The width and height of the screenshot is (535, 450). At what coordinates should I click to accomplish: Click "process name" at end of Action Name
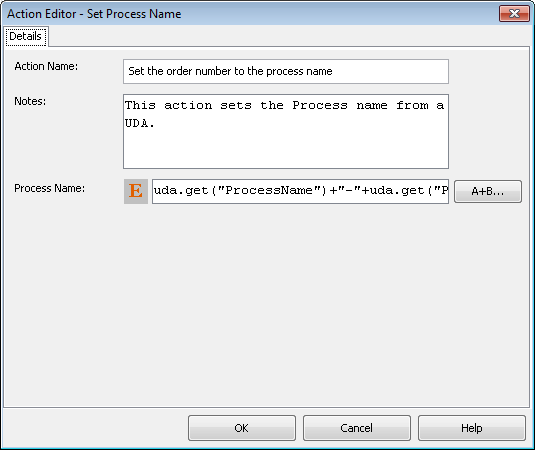(299, 71)
